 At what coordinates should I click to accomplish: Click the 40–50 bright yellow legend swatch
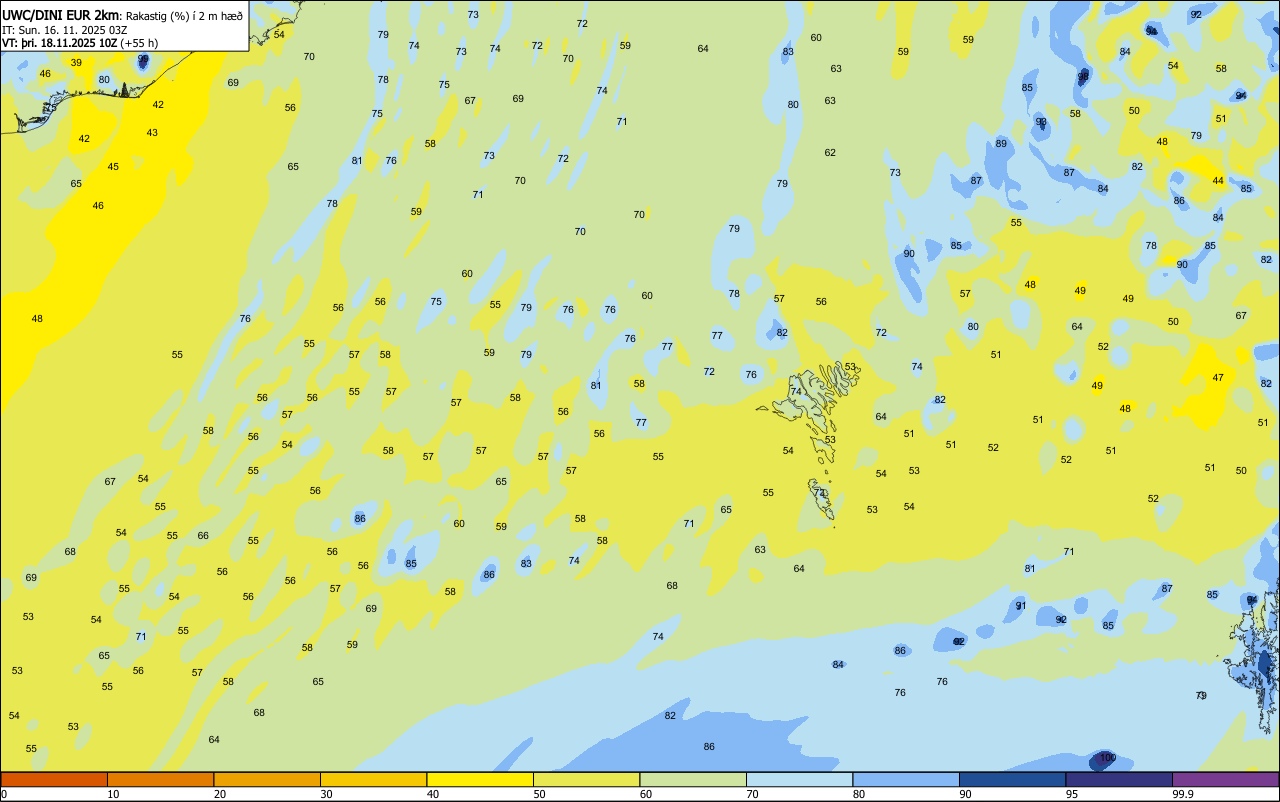[480, 779]
